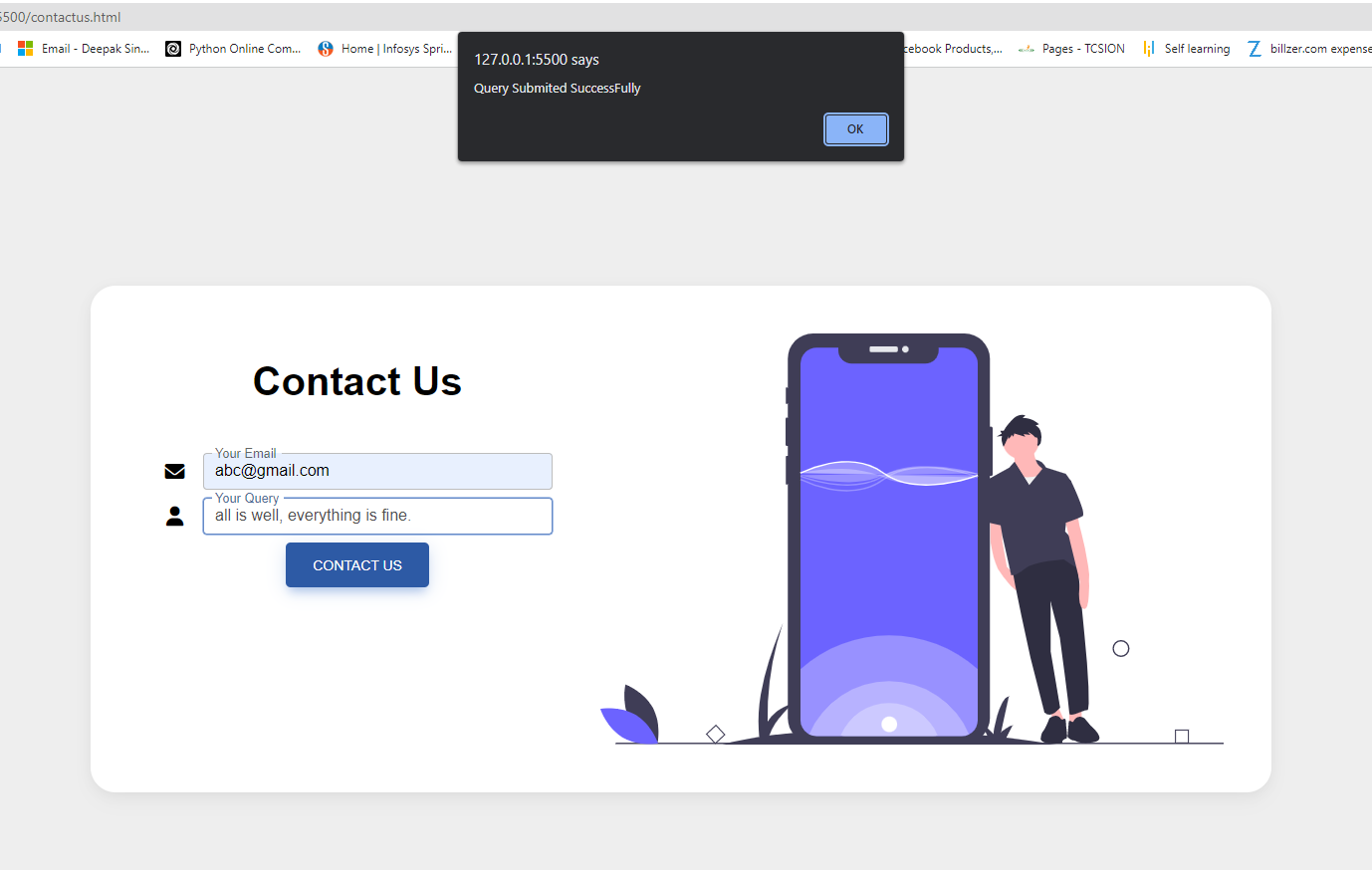The image size is (1372, 870).
Task: Click the envelope icon beside the email field
Action: pyautogui.click(x=174, y=471)
